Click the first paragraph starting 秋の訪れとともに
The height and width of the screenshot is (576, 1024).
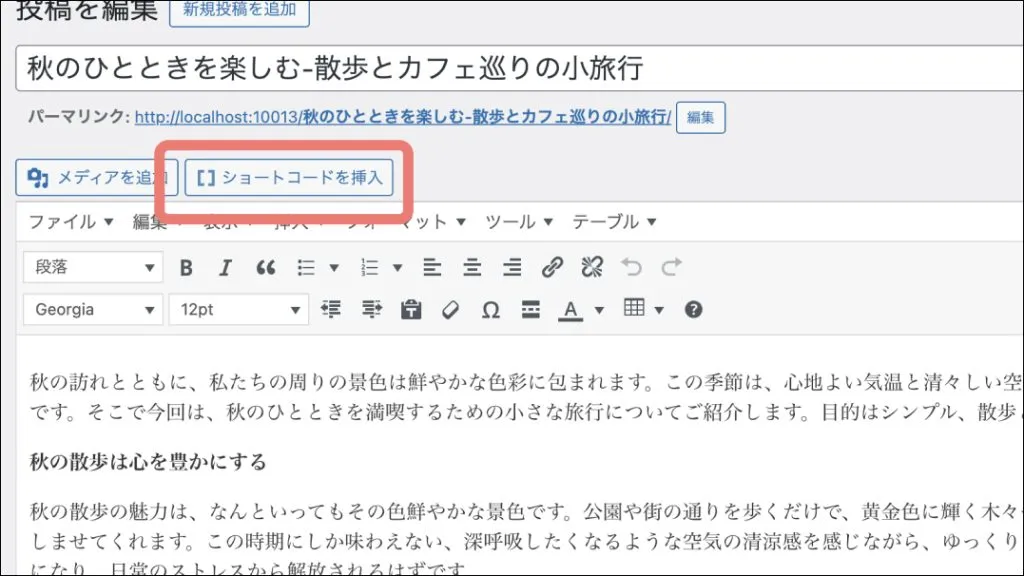[x=526, y=396]
